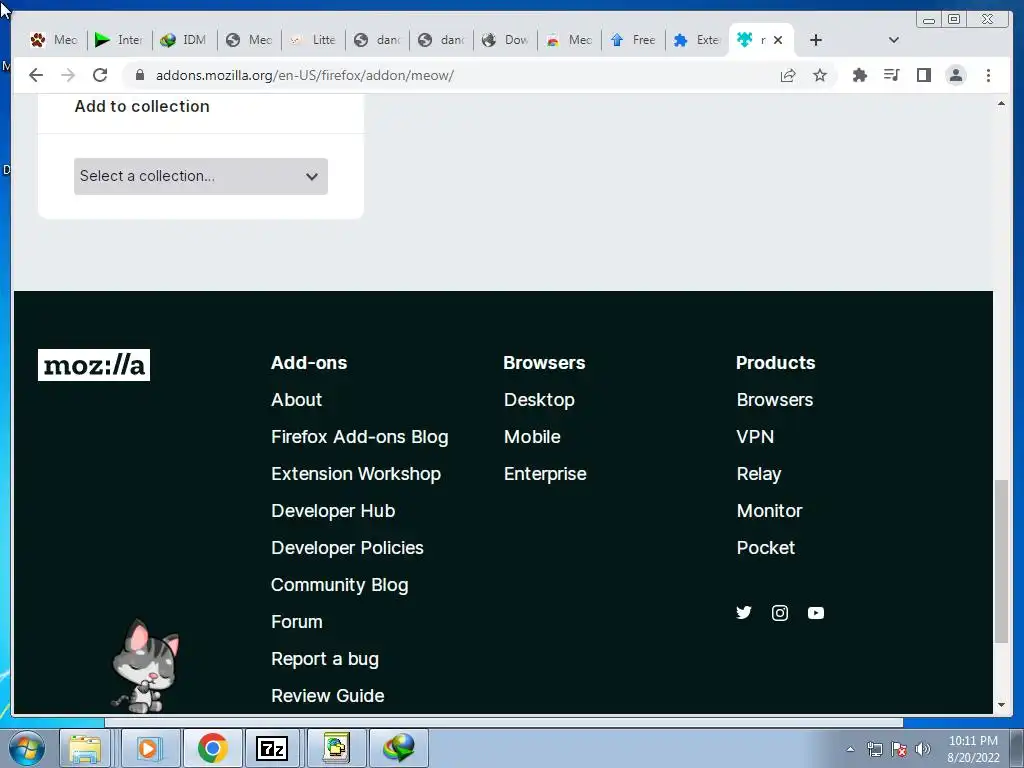
Task: Open Windows Explorer from taskbar
Action: point(85,748)
